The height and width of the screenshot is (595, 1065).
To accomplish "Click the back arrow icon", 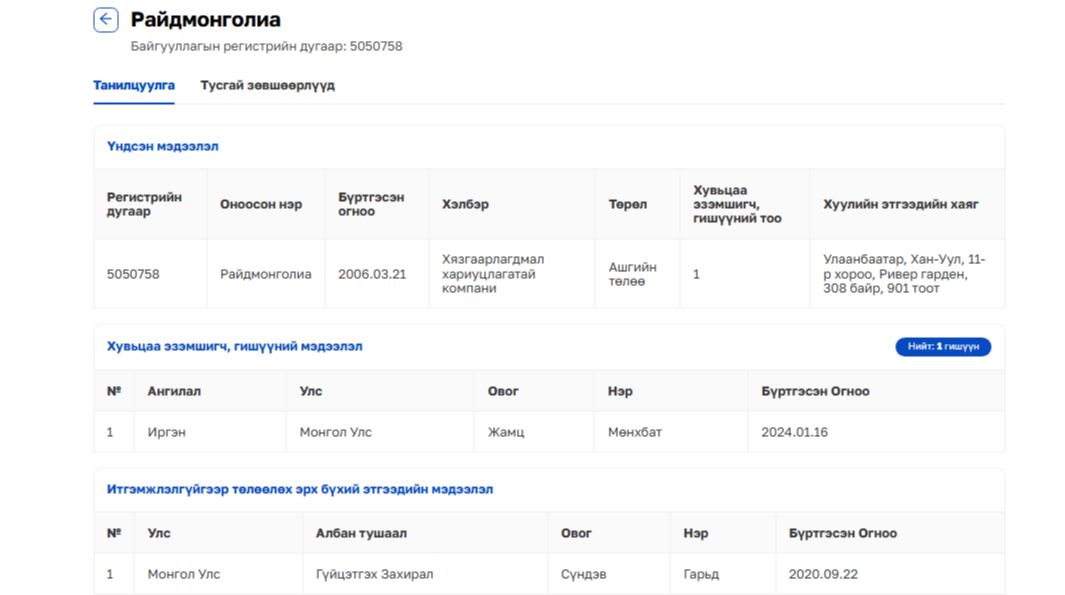I will coord(106,20).
